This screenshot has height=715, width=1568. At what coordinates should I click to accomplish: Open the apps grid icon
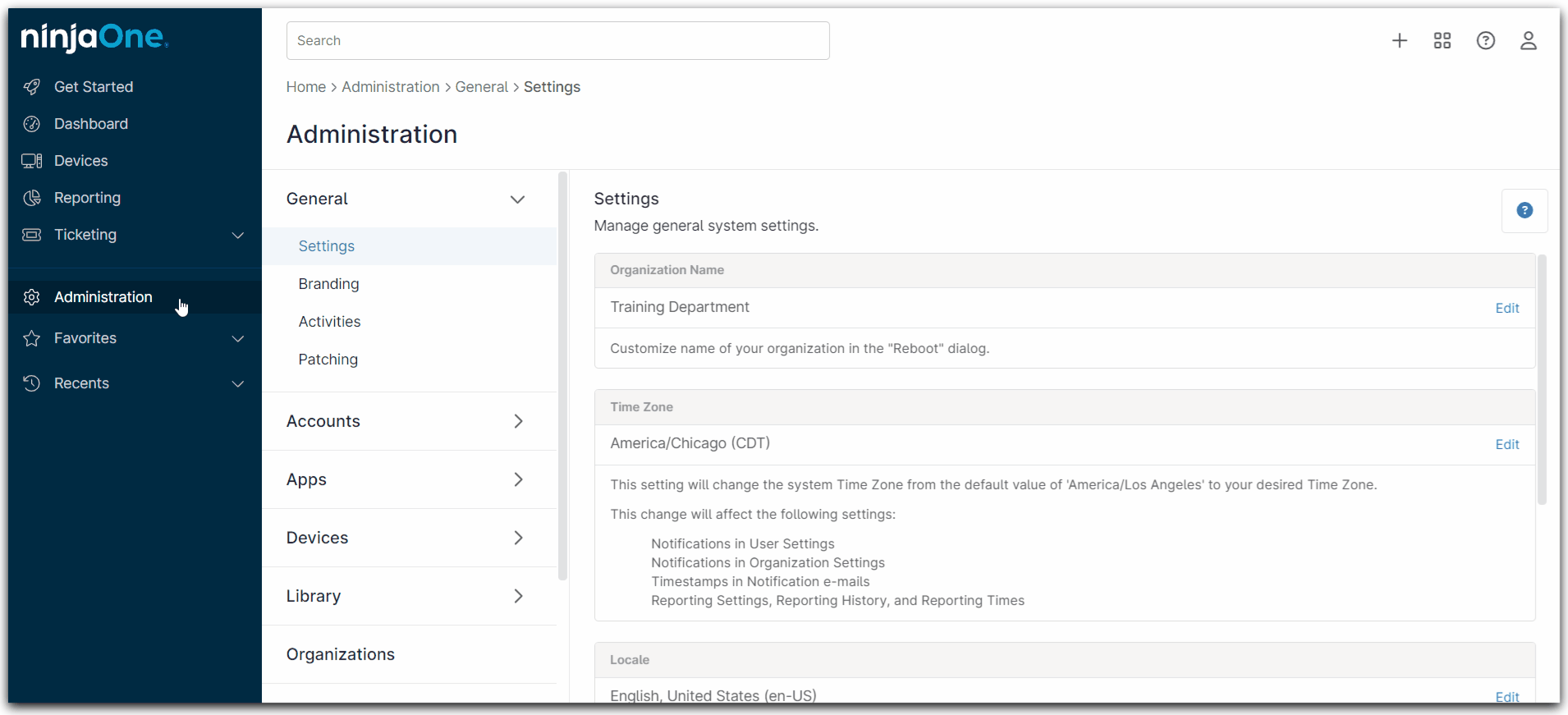[1442, 41]
